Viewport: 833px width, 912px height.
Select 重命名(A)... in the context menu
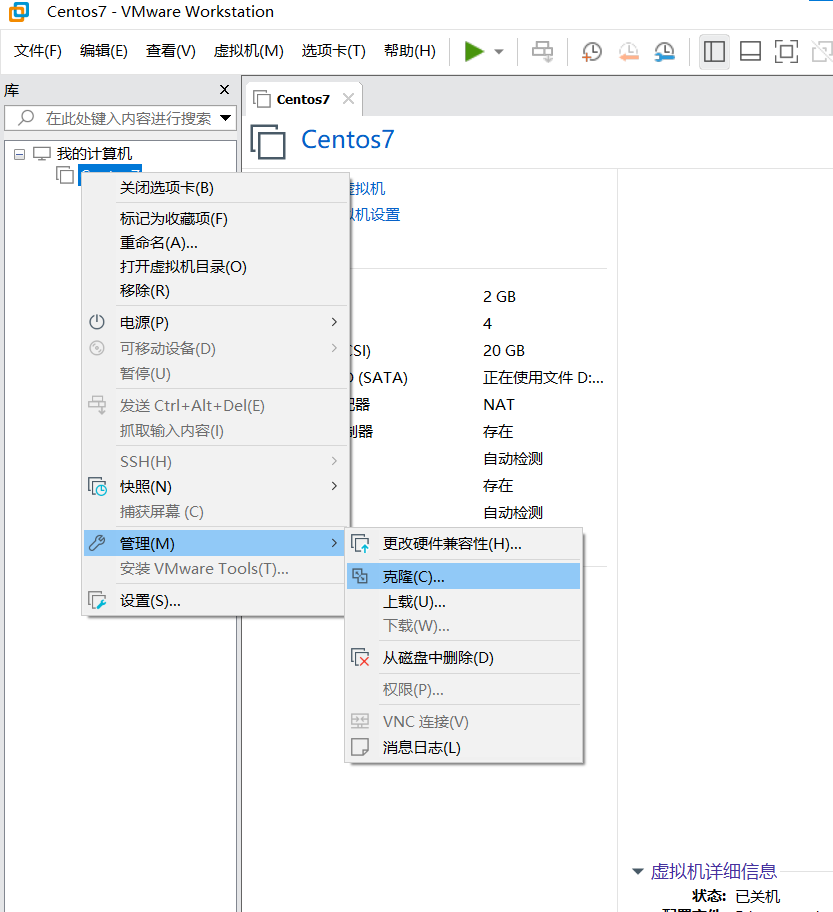coord(216,243)
